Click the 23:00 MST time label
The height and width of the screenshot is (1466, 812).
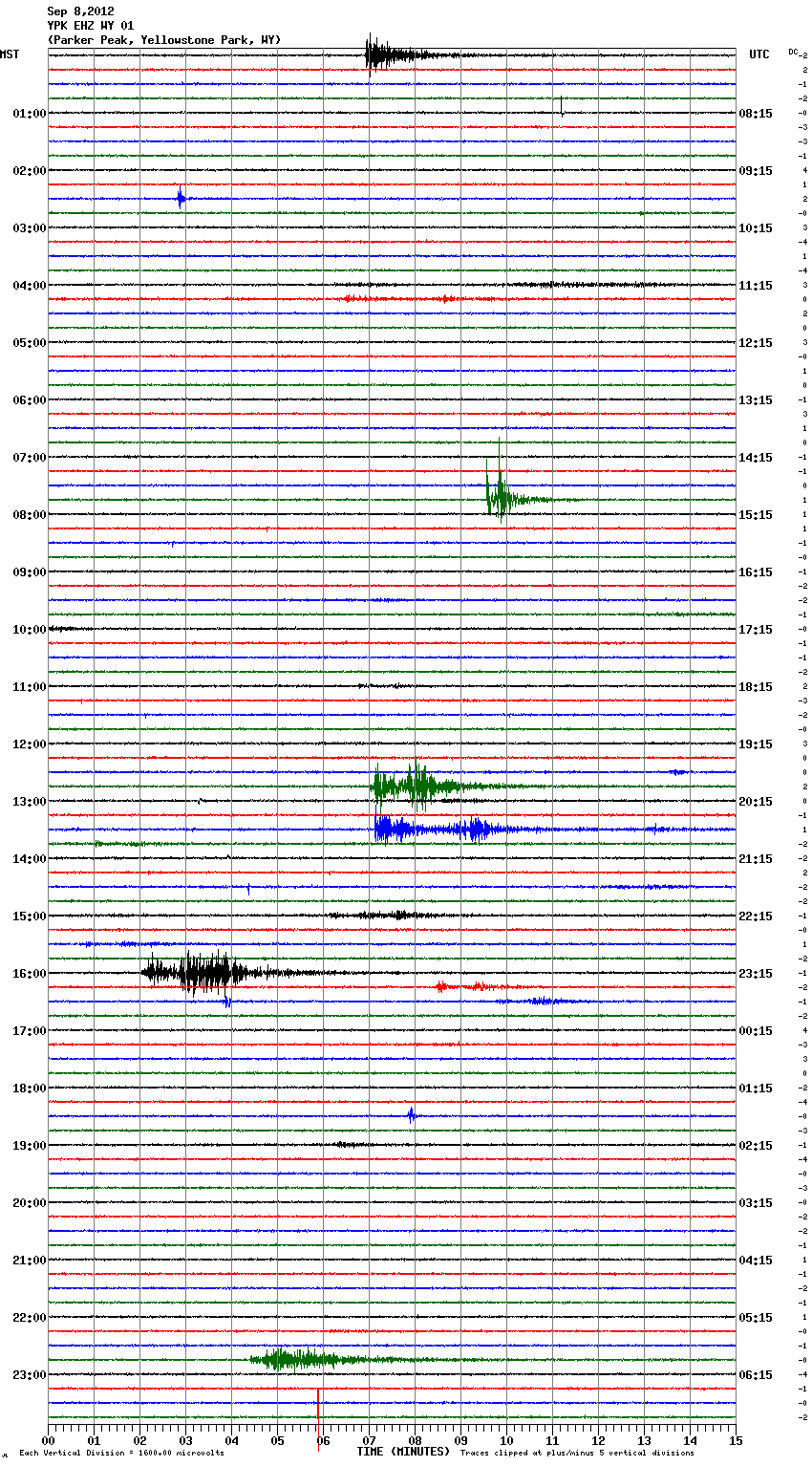tap(30, 1375)
